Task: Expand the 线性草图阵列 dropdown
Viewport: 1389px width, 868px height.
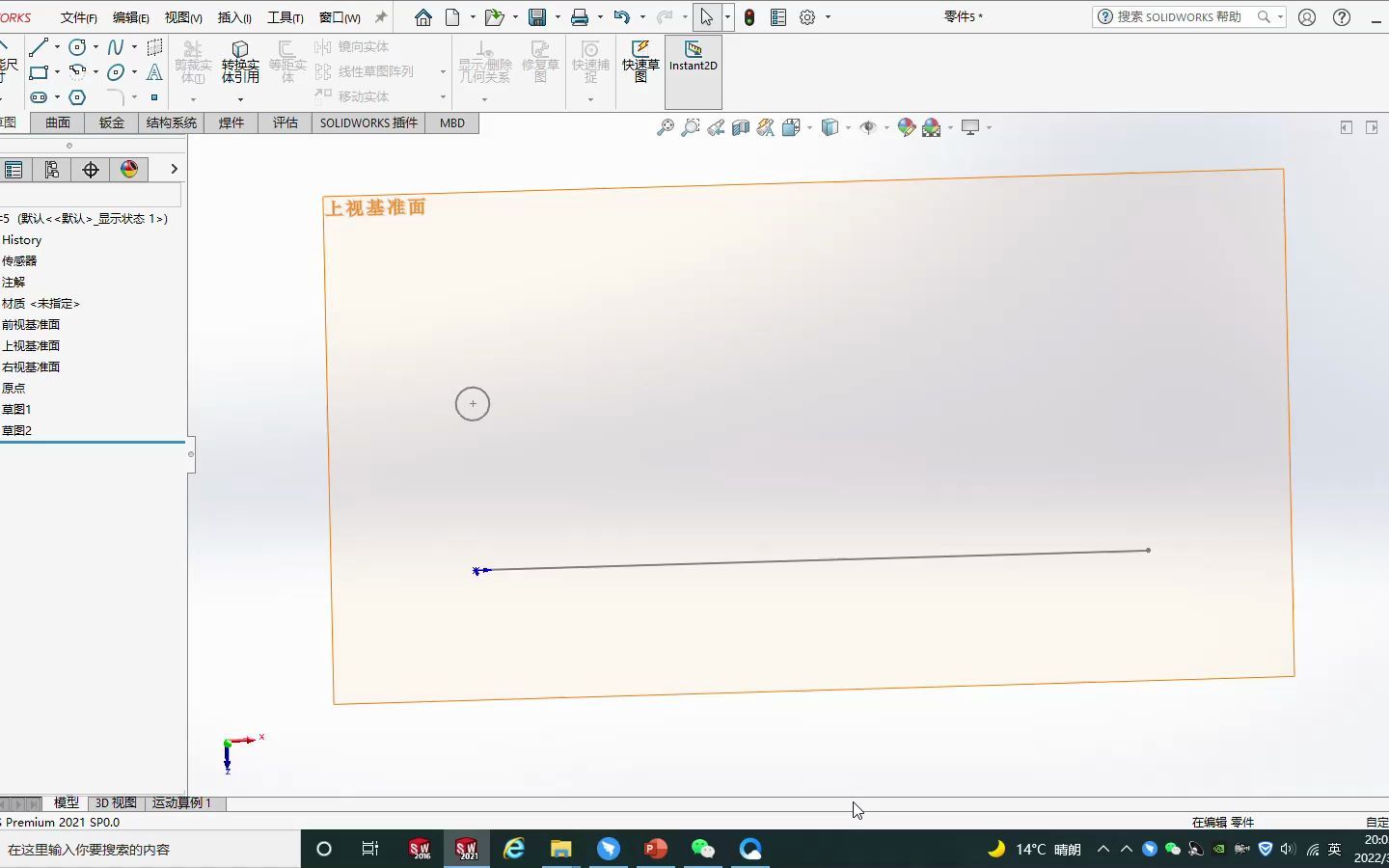Action: click(x=443, y=70)
